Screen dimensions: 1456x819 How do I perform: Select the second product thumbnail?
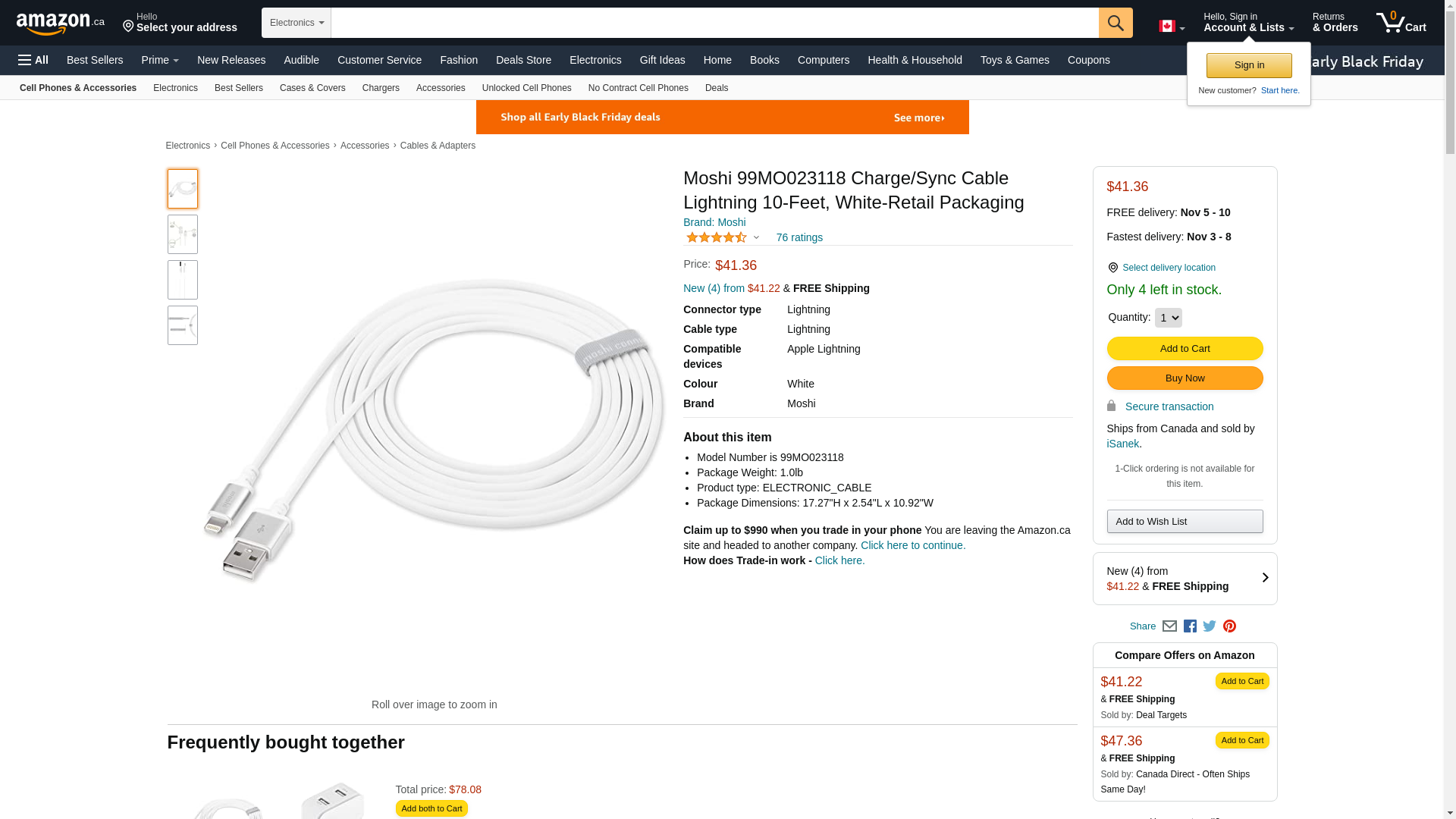[183, 234]
